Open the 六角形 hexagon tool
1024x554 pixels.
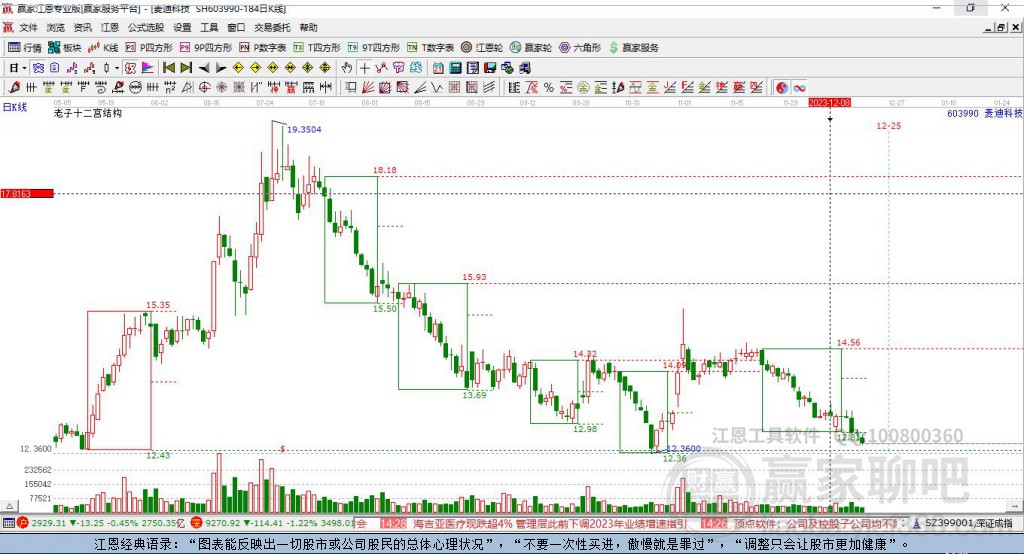pyautogui.click(x=581, y=48)
